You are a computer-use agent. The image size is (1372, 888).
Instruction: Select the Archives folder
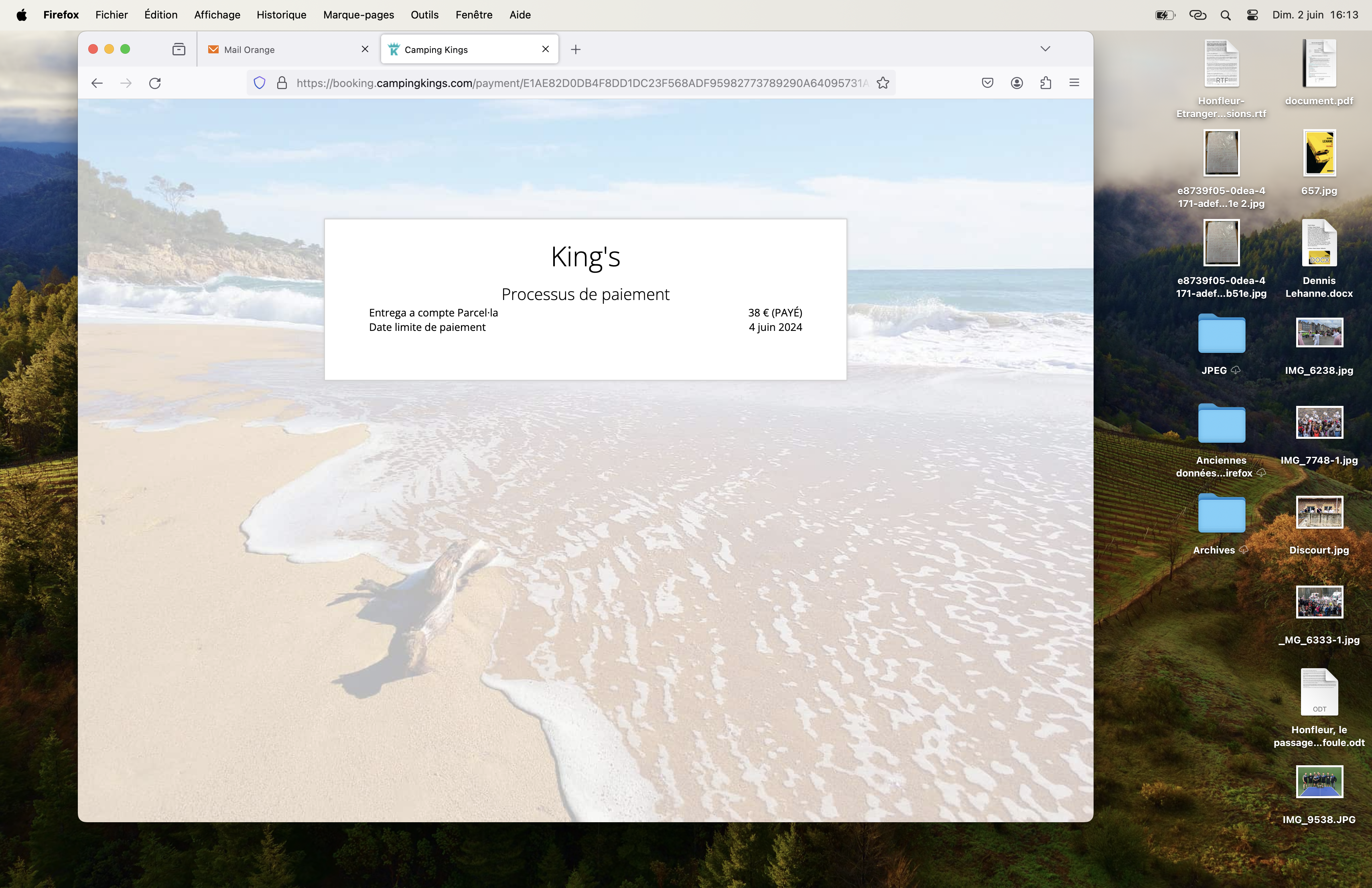(1221, 524)
